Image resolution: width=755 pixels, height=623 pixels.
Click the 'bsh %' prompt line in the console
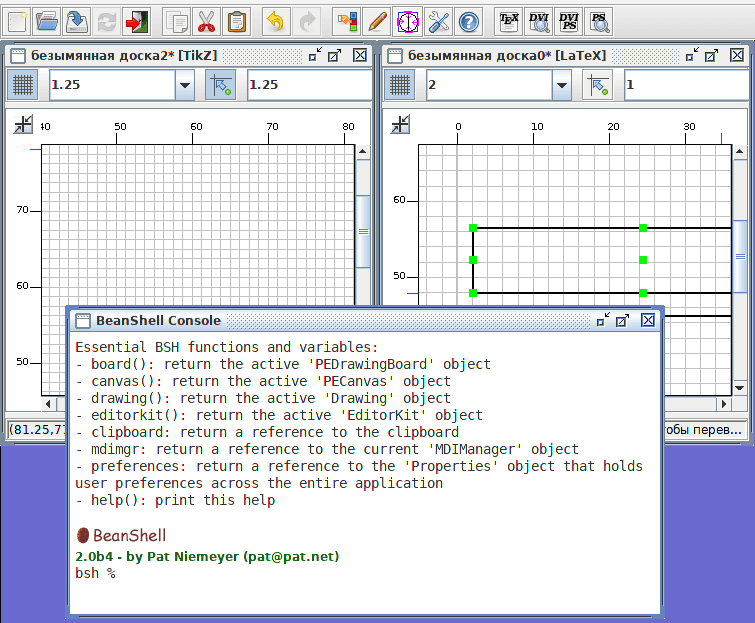click(x=95, y=573)
